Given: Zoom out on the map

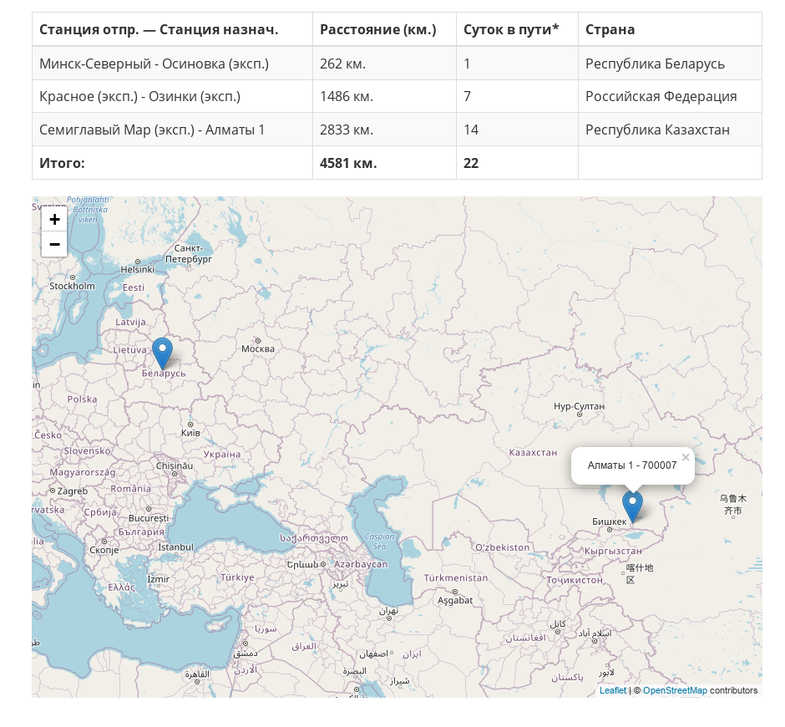Looking at the screenshot, I should point(54,244).
